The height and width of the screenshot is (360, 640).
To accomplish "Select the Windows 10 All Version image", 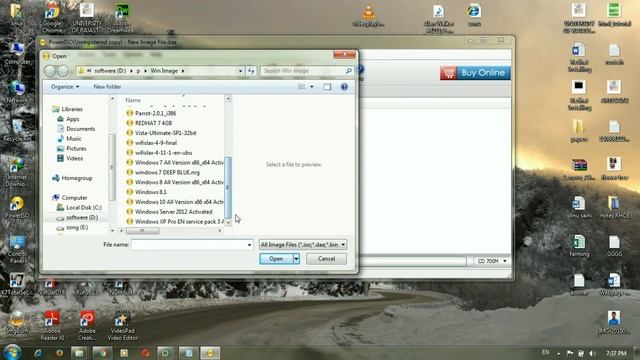I will [x=175, y=202].
